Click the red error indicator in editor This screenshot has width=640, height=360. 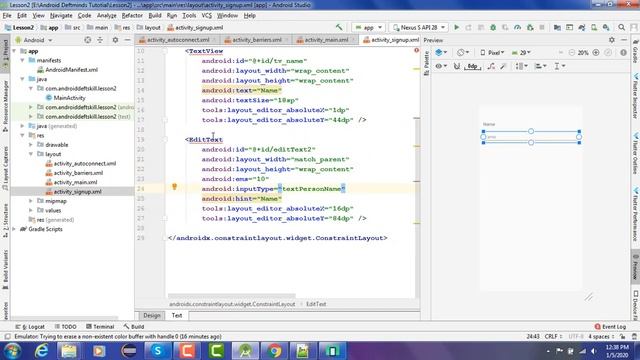(x=416, y=50)
